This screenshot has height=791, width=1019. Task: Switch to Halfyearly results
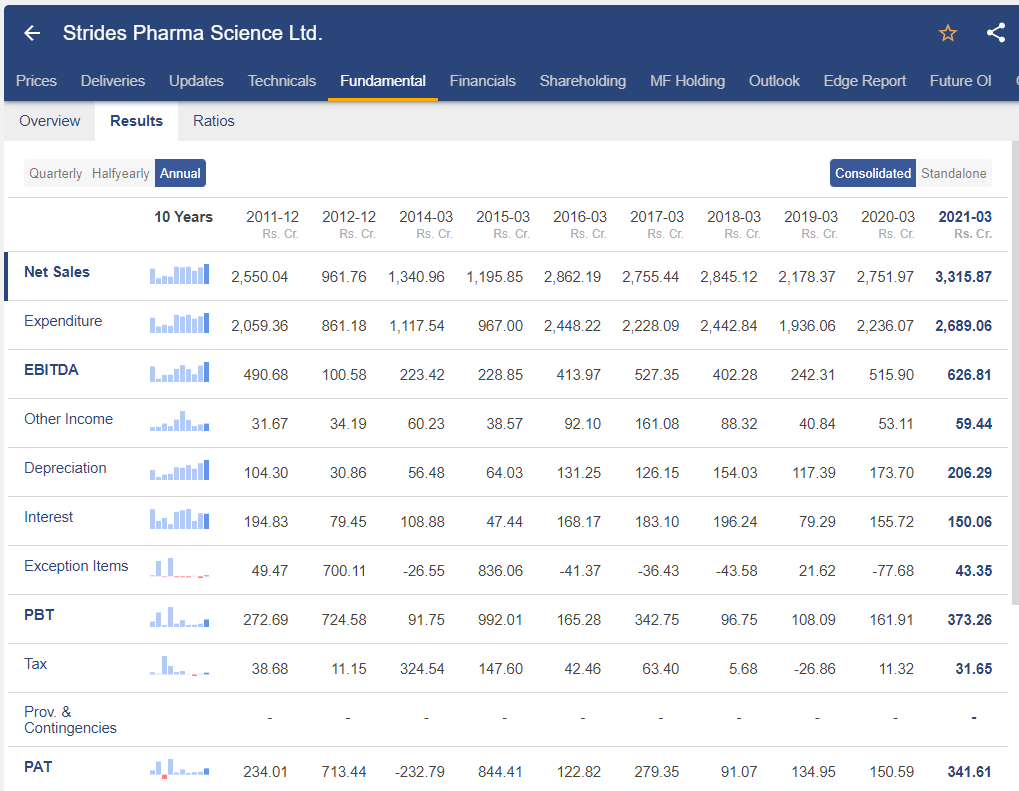[120, 174]
